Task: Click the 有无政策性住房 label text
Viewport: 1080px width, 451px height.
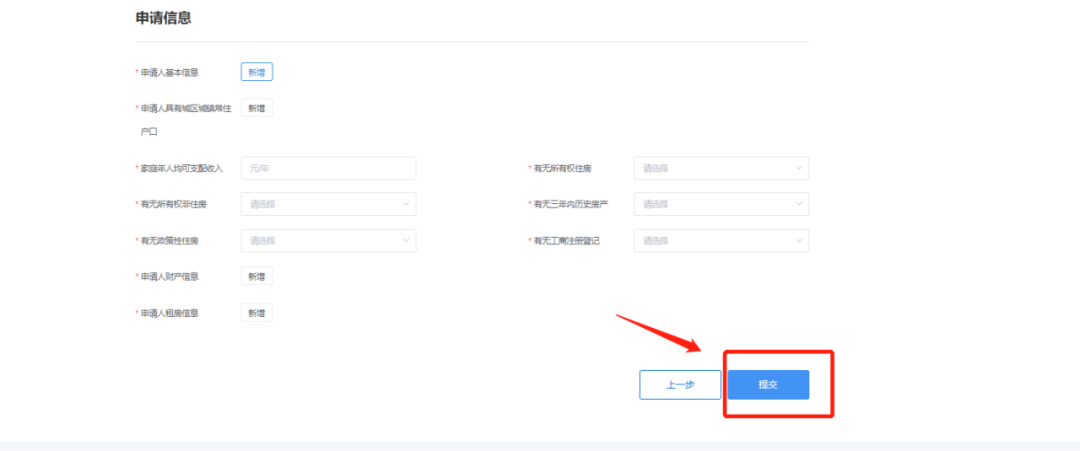Action: click(170, 241)
